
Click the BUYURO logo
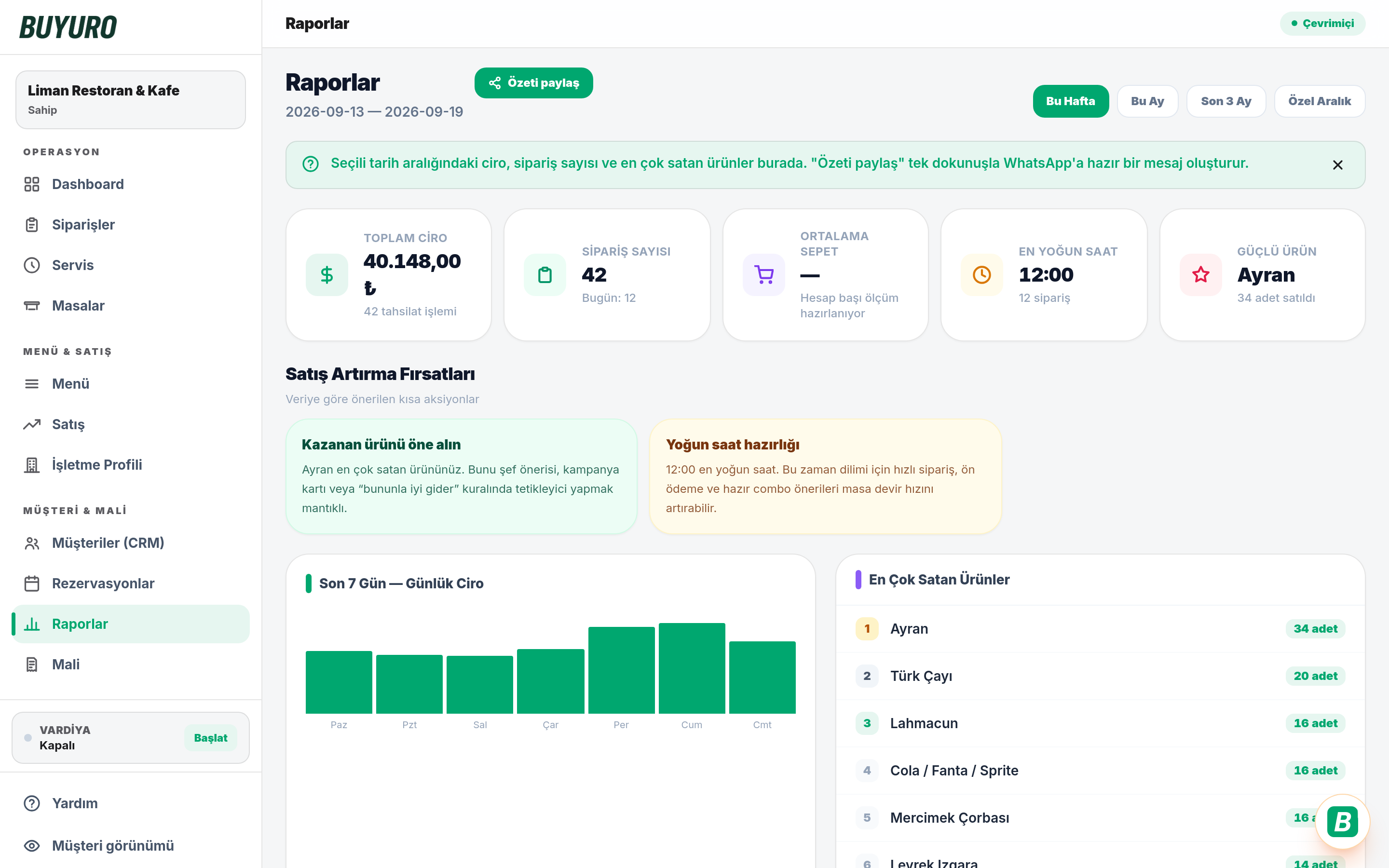[68, 27]
